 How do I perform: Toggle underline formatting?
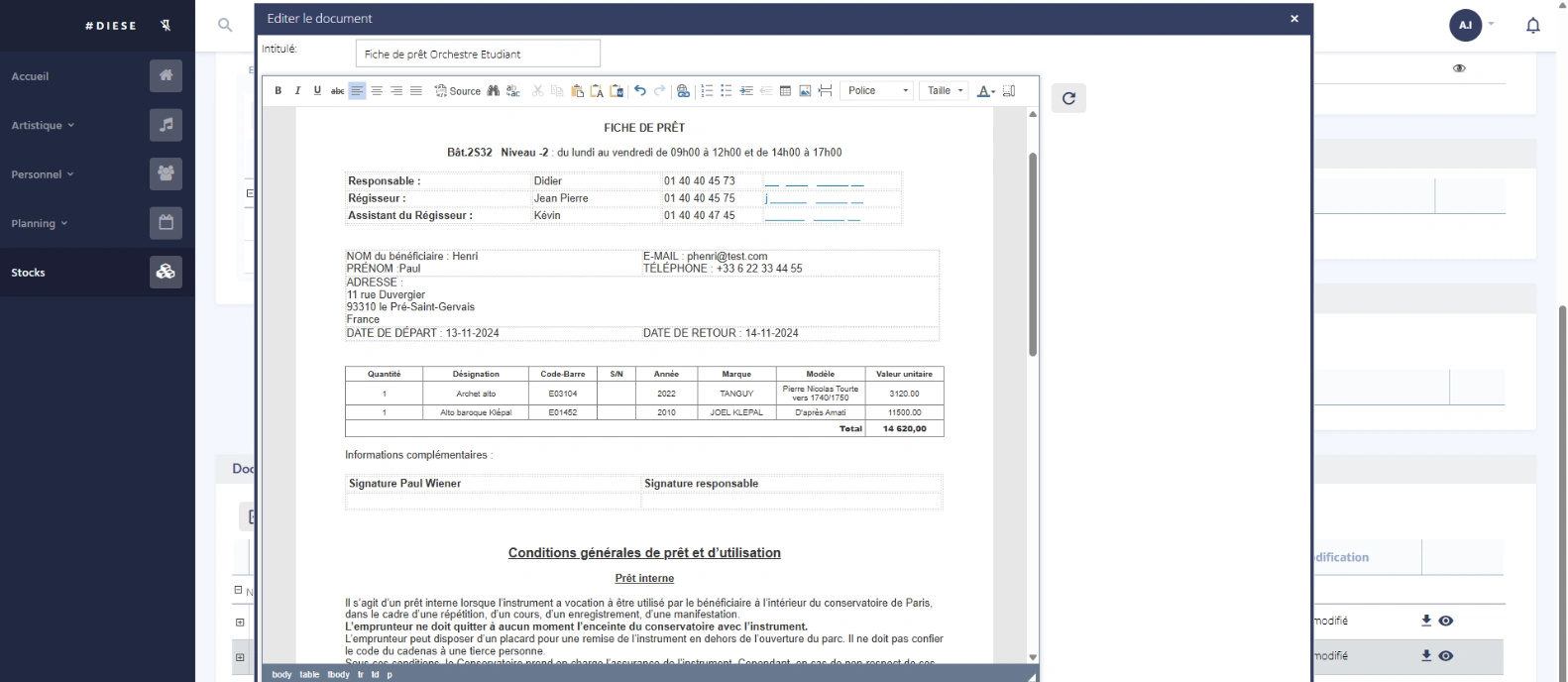pyautogui.click(x=317, y=91)
